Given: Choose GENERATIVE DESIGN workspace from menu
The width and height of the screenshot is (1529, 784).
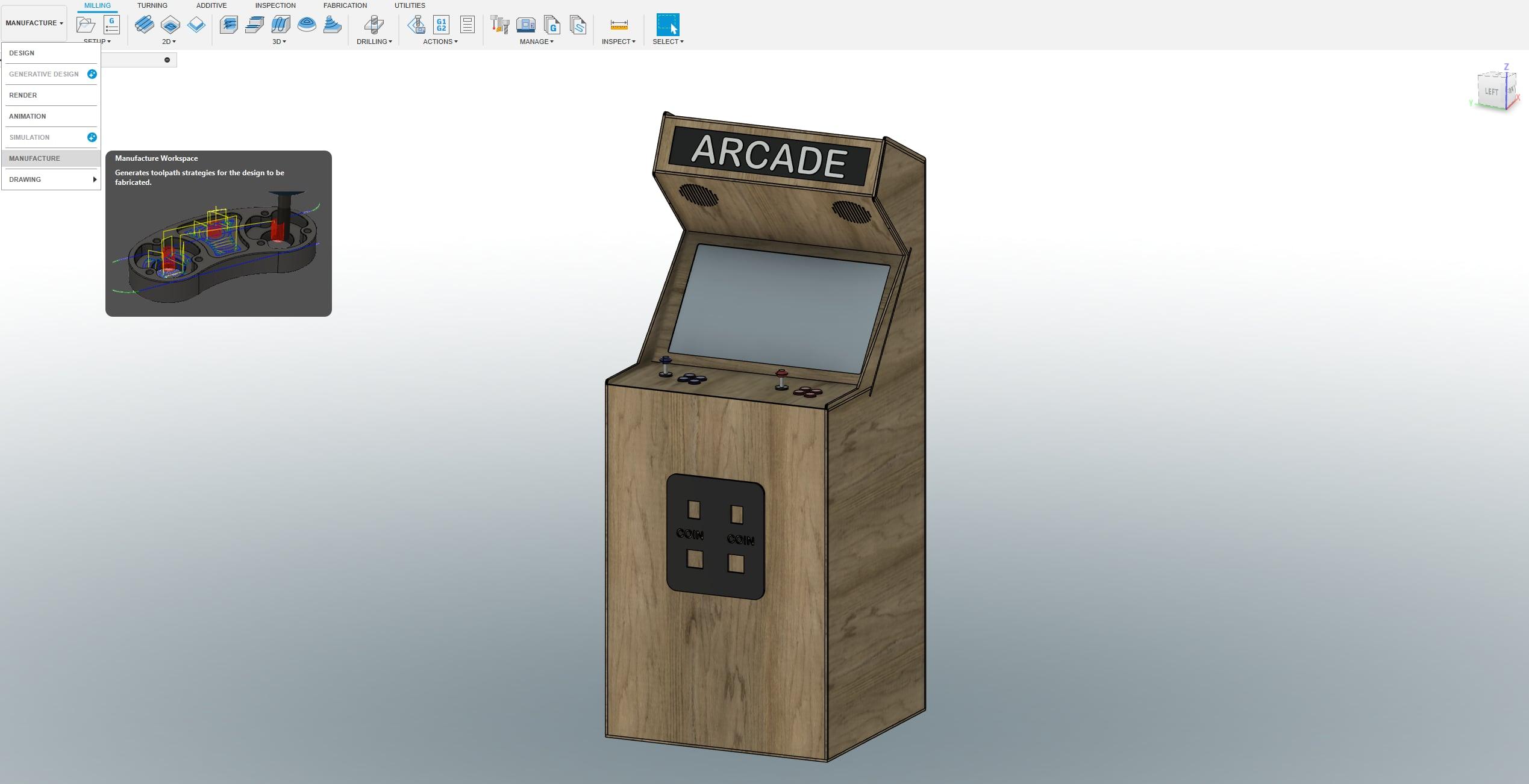Looking at the screenshot, I should click(x=51, y=74).
